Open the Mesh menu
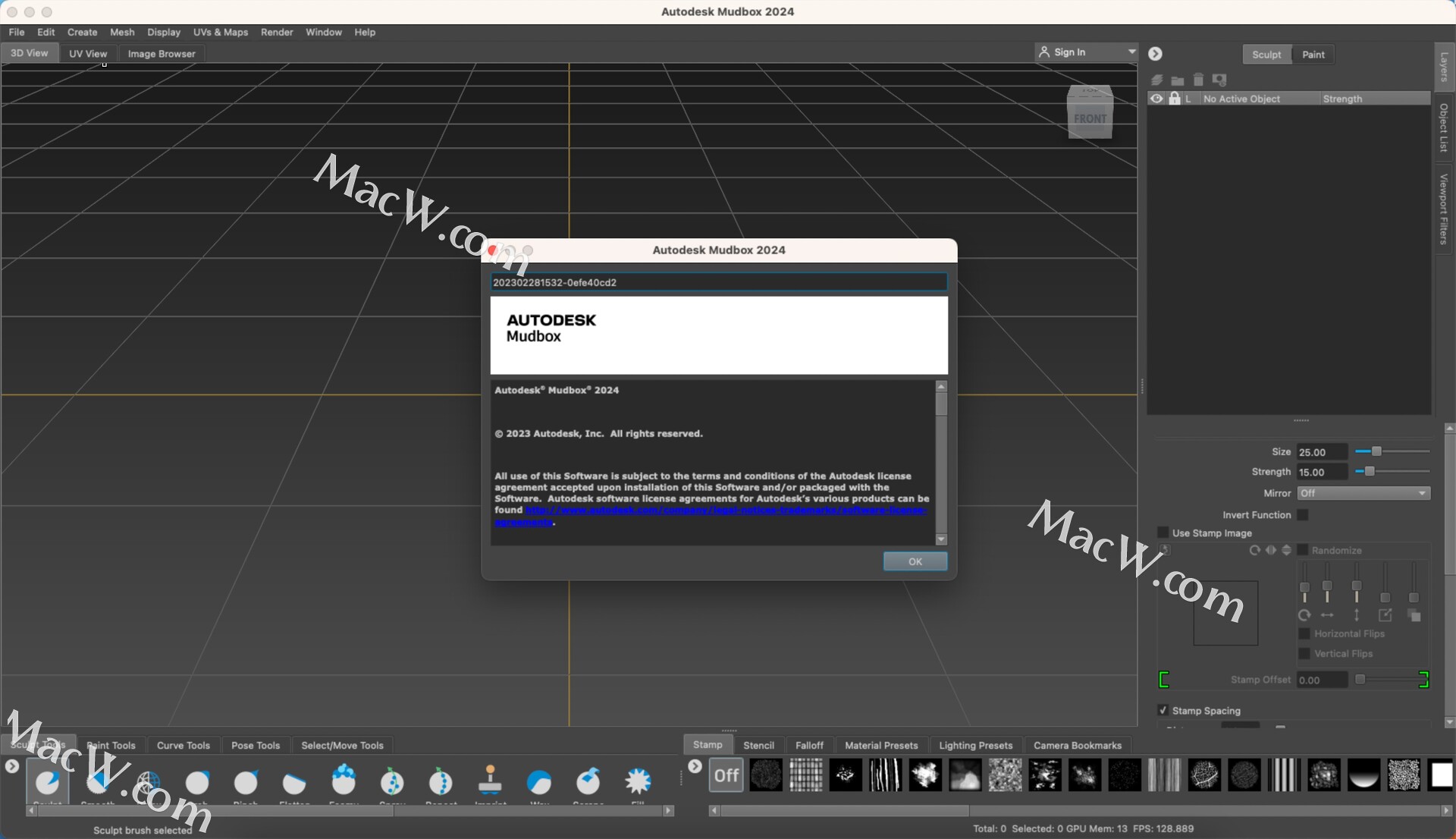This screenshot has width=1456, height=839. click(x=122, y=32)
